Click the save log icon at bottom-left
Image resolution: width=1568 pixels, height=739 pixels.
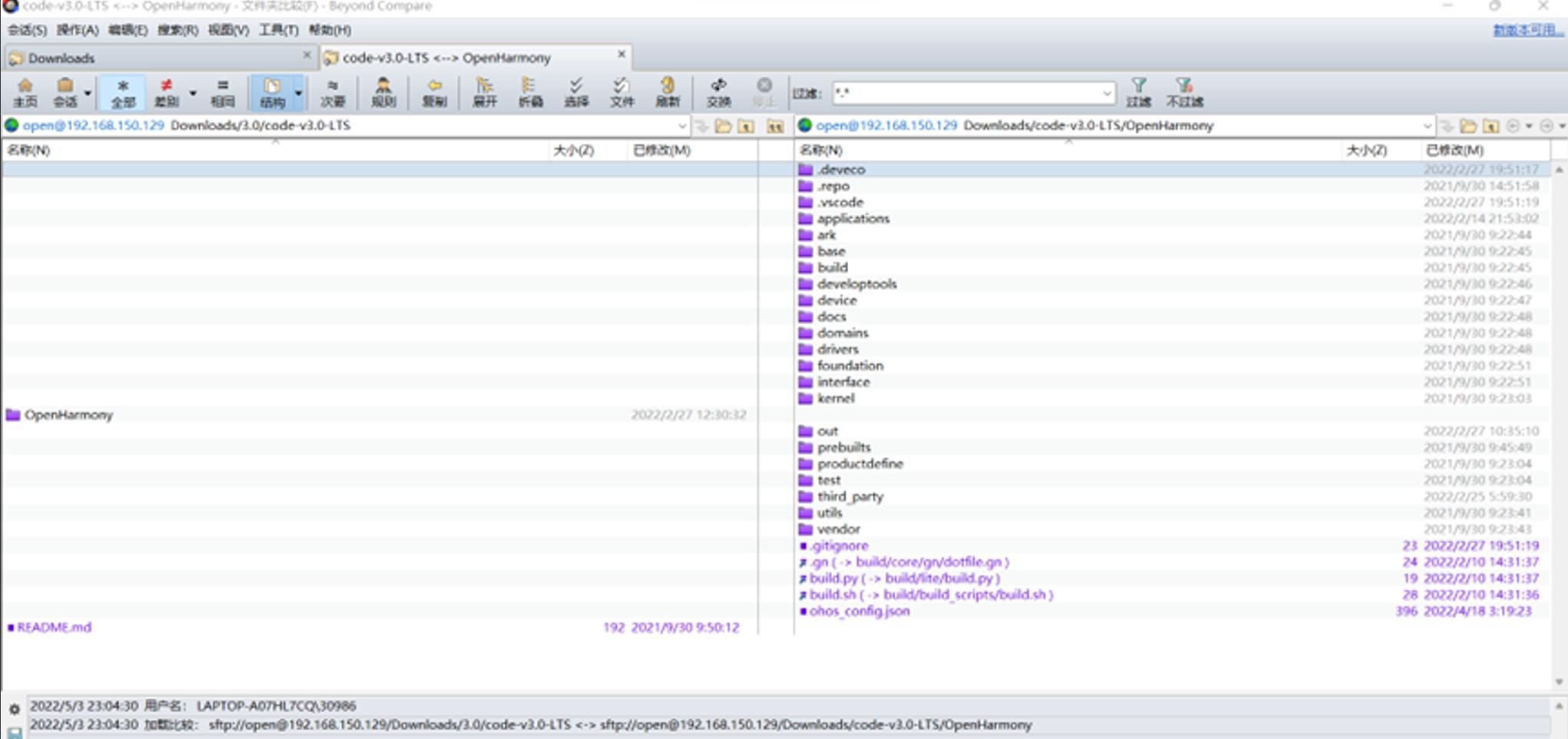coord(14,732)
